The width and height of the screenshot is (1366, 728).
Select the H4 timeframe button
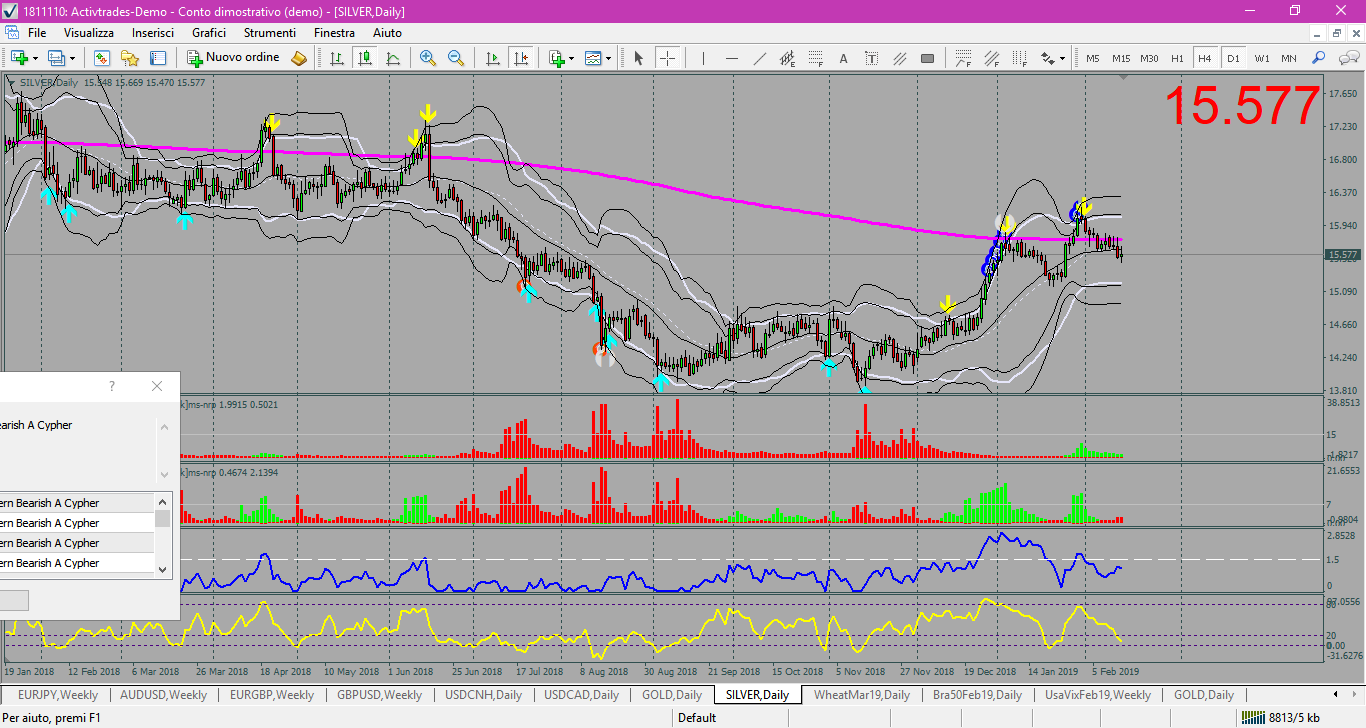[1205, 58]
